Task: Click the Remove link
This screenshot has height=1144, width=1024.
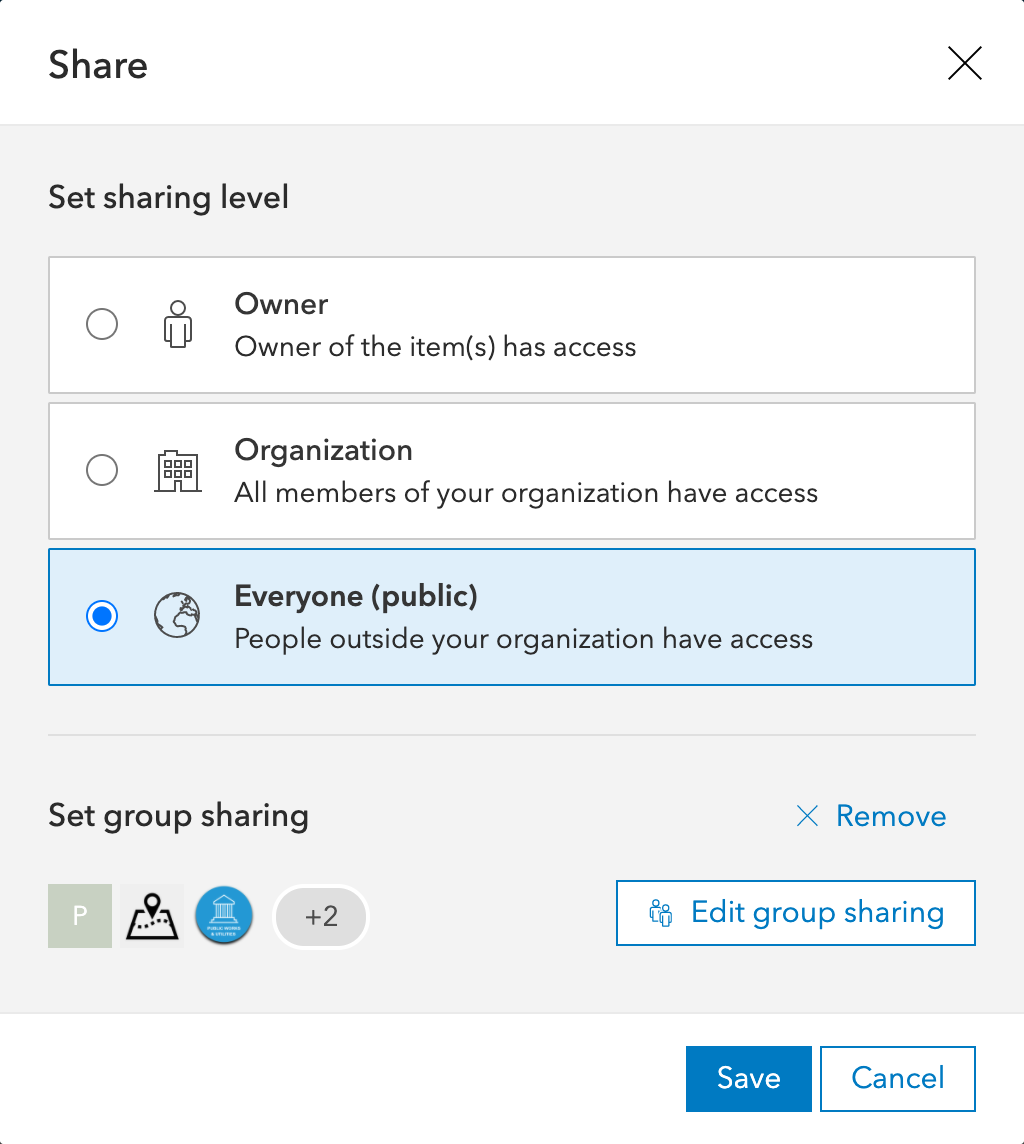Action: pyautogui.click(x=890, y=816)
